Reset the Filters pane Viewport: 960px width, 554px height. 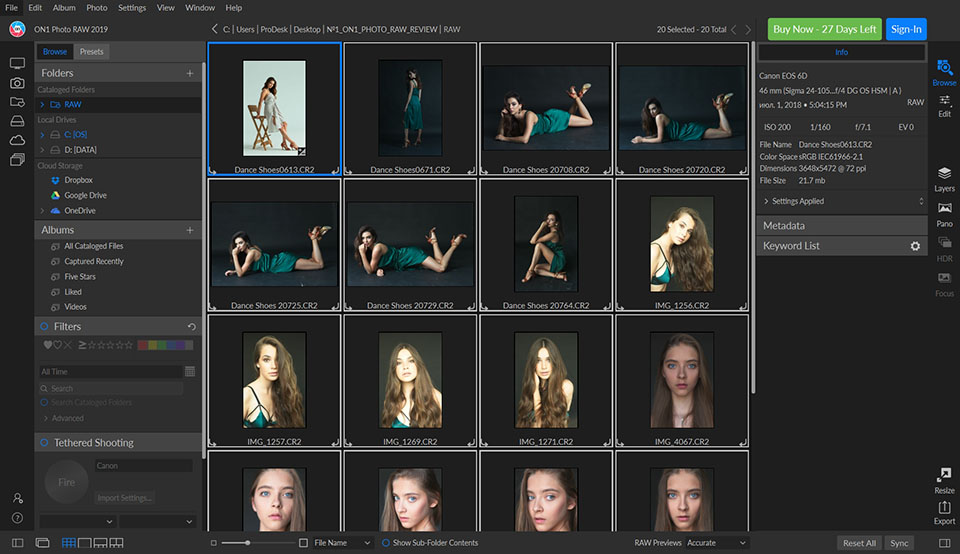(x=191, y=327)
